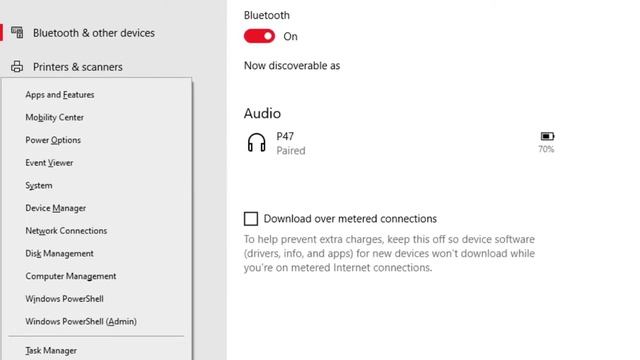Click the Now discoverable as text
This screenshot has height=360, width=640.
point(292,66)
